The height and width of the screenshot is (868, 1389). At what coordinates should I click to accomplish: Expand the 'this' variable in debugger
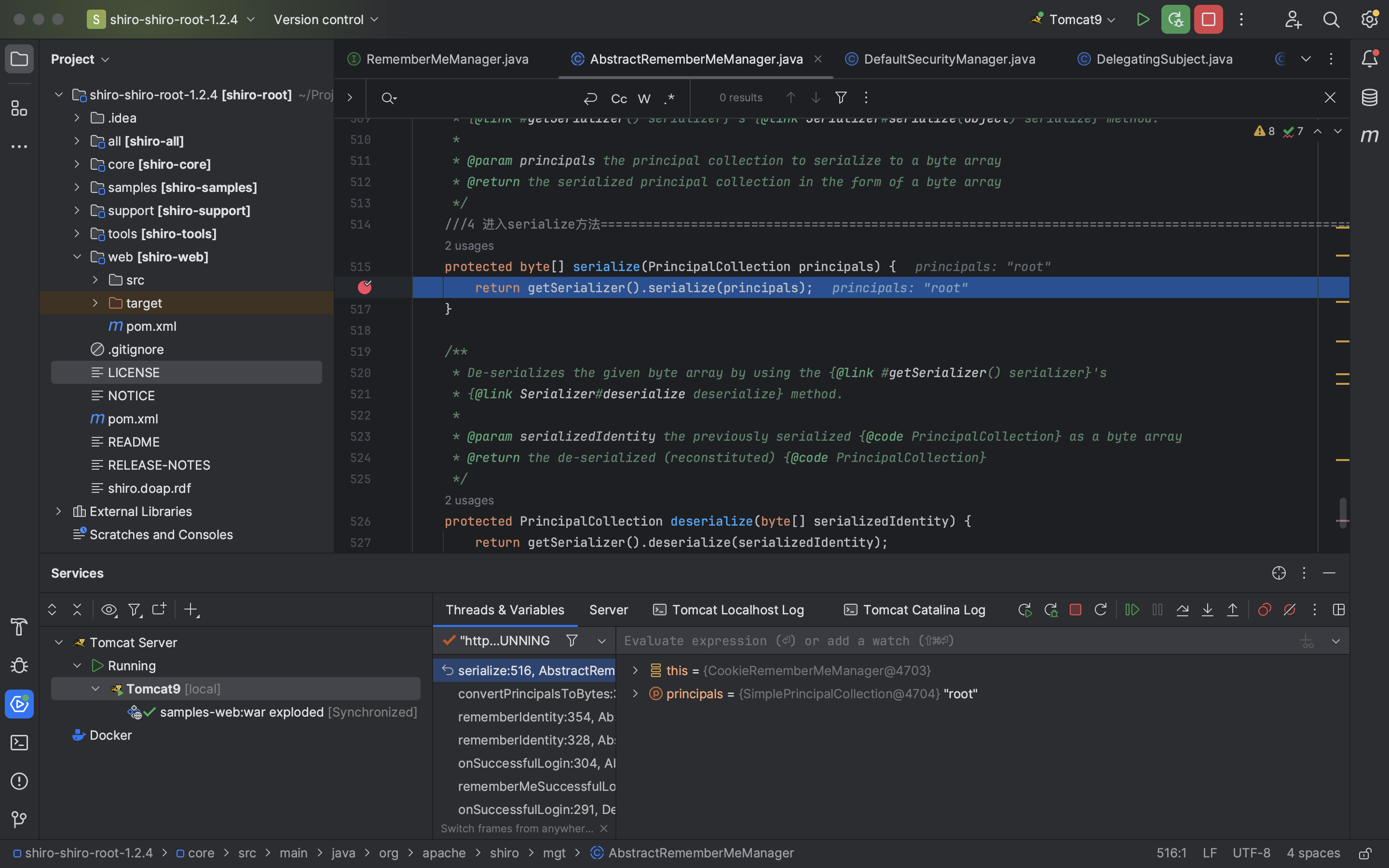635,670
